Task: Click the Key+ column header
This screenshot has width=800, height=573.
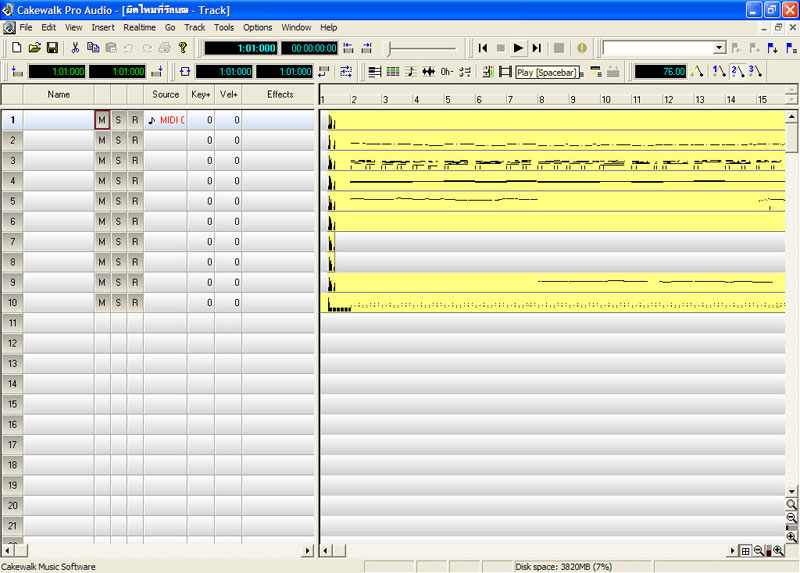Action: coord(201,94)
